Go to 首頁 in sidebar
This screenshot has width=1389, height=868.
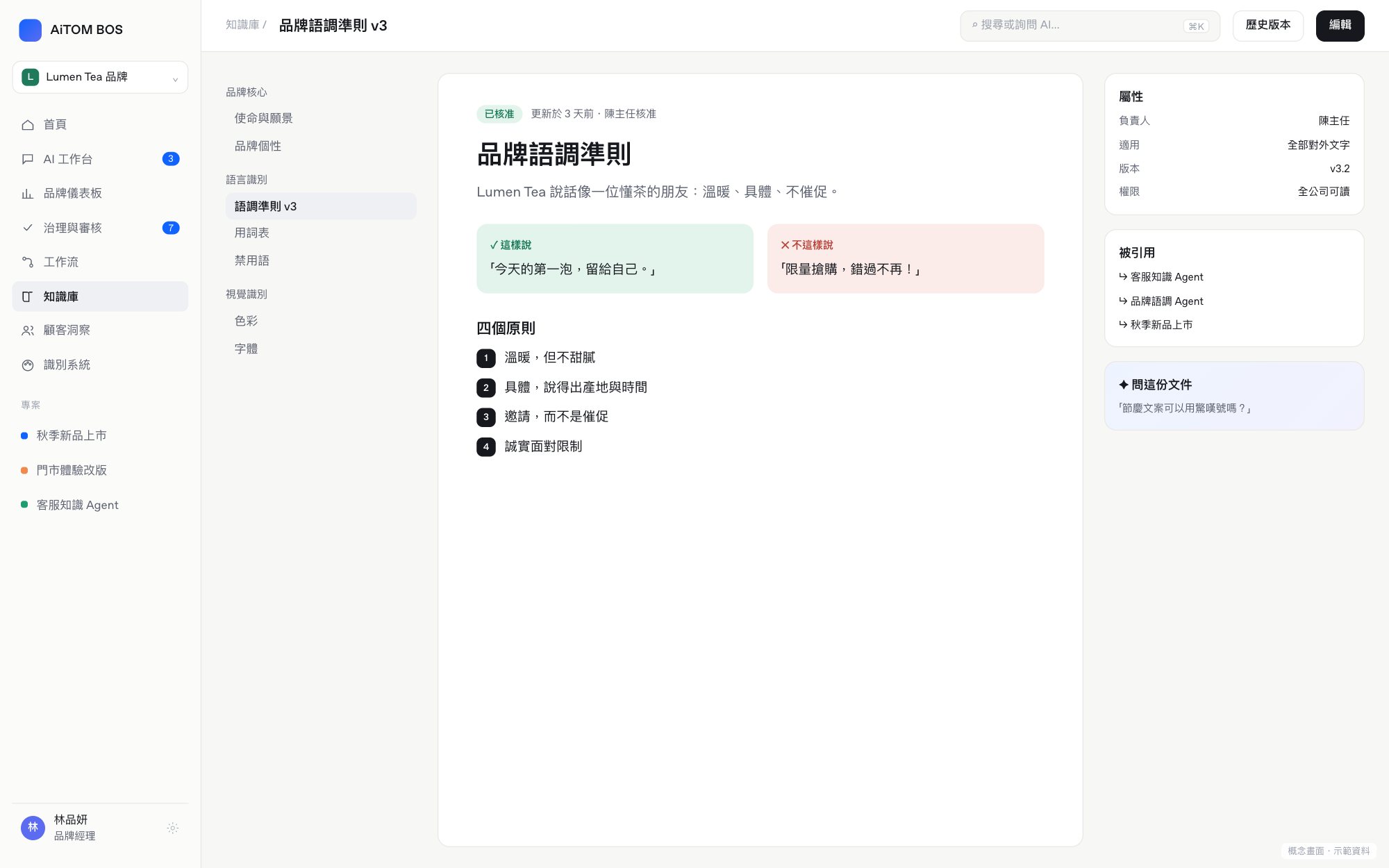tap(100, 125)
